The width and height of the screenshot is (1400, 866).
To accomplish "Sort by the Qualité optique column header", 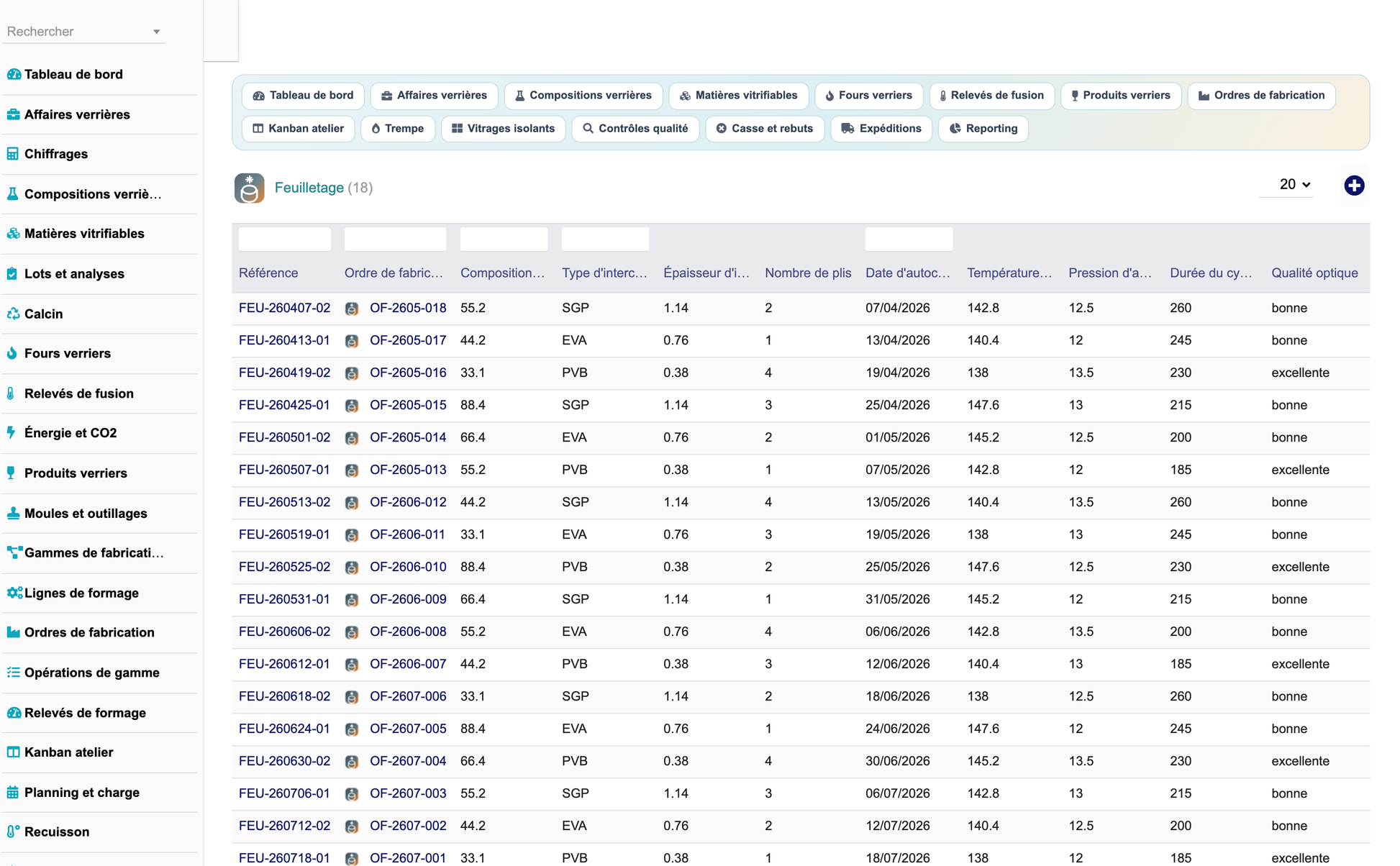I will coord(1314,273).
